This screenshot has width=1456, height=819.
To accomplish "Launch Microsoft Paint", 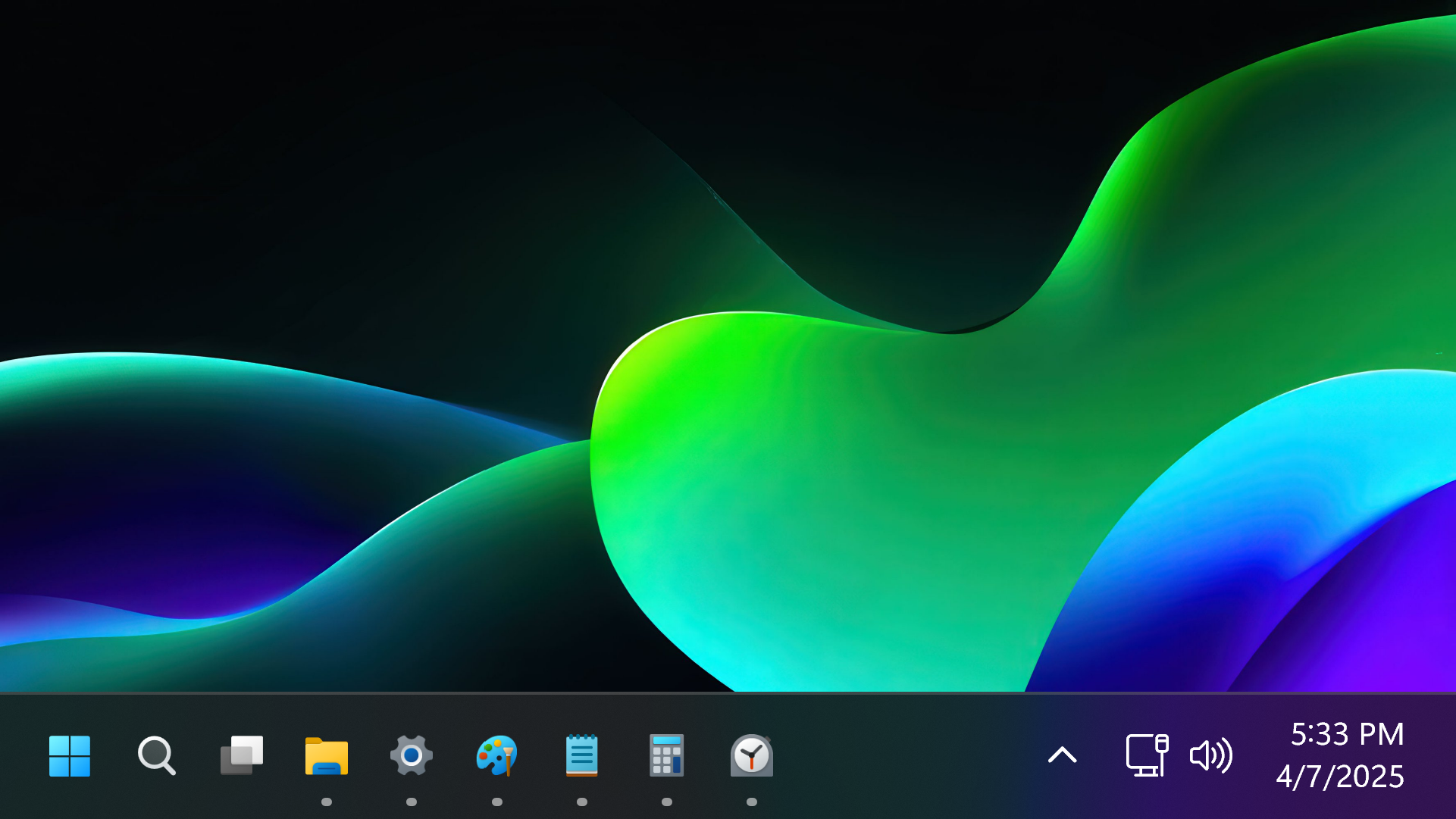I will [x=496, y=755].
